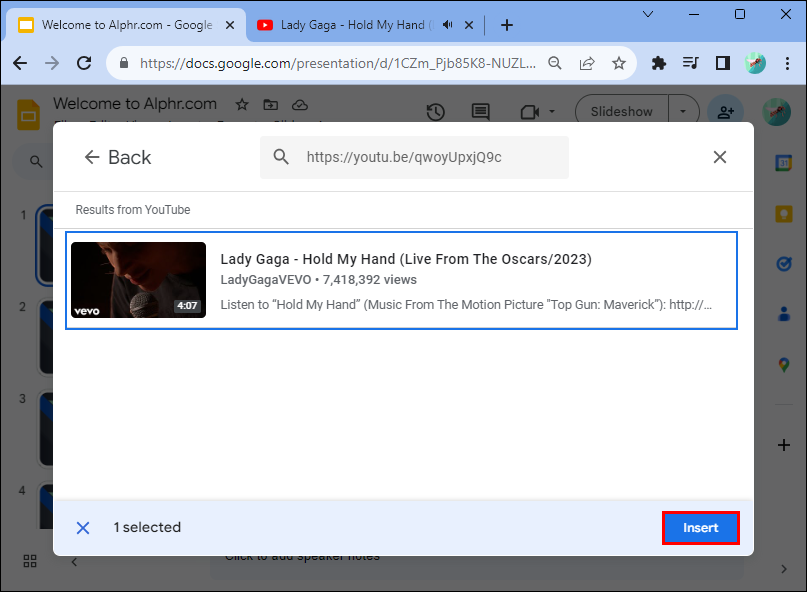Screen dimensions: 807x592
Task: Close the insert video dialog
Action: click(x=720, y=157)
